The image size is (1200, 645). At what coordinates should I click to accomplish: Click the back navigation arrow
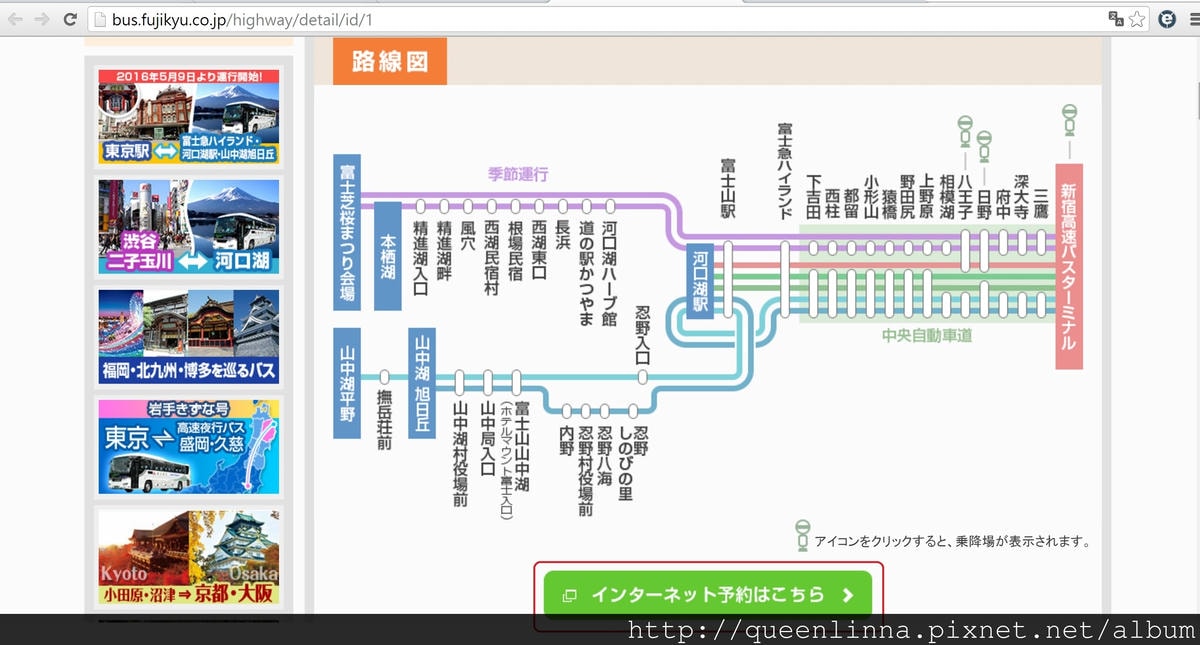pos(14,18)
